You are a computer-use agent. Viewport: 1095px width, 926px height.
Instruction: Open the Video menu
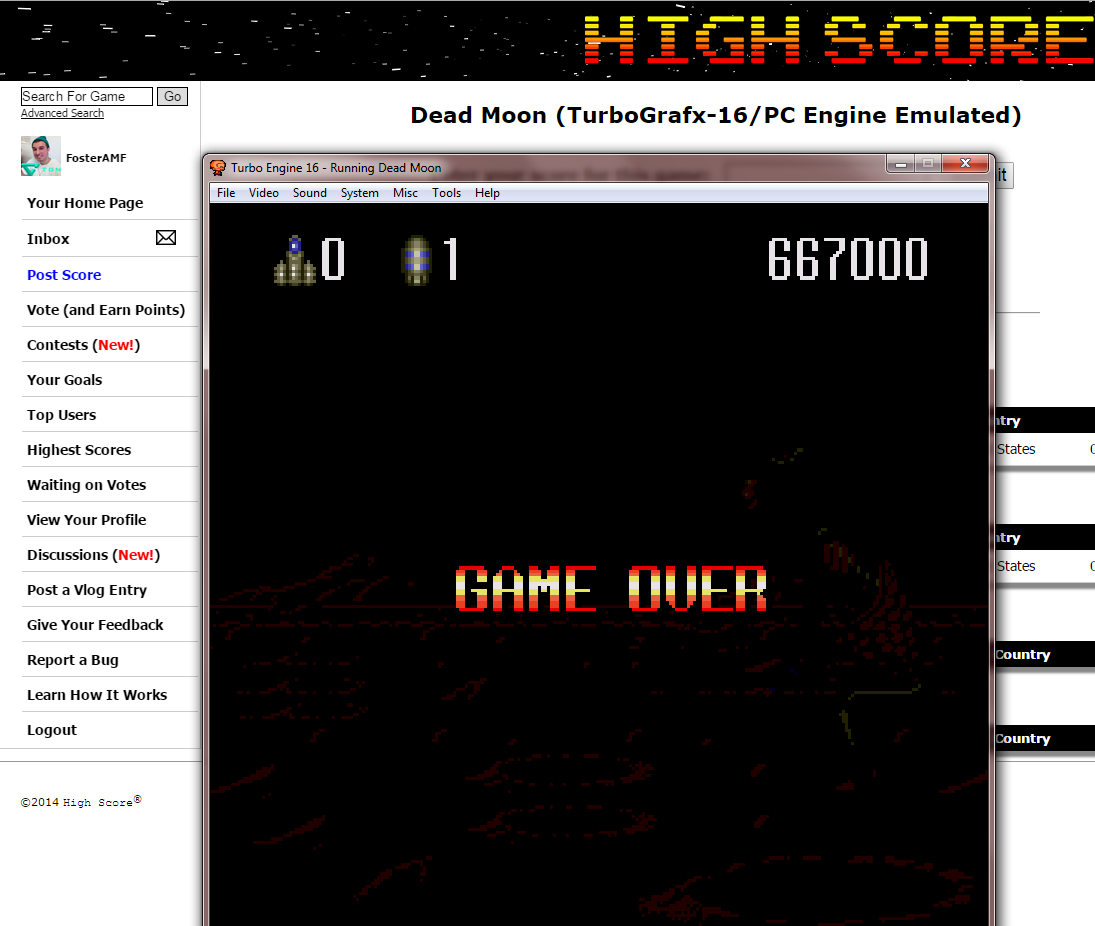coord(263,193)
